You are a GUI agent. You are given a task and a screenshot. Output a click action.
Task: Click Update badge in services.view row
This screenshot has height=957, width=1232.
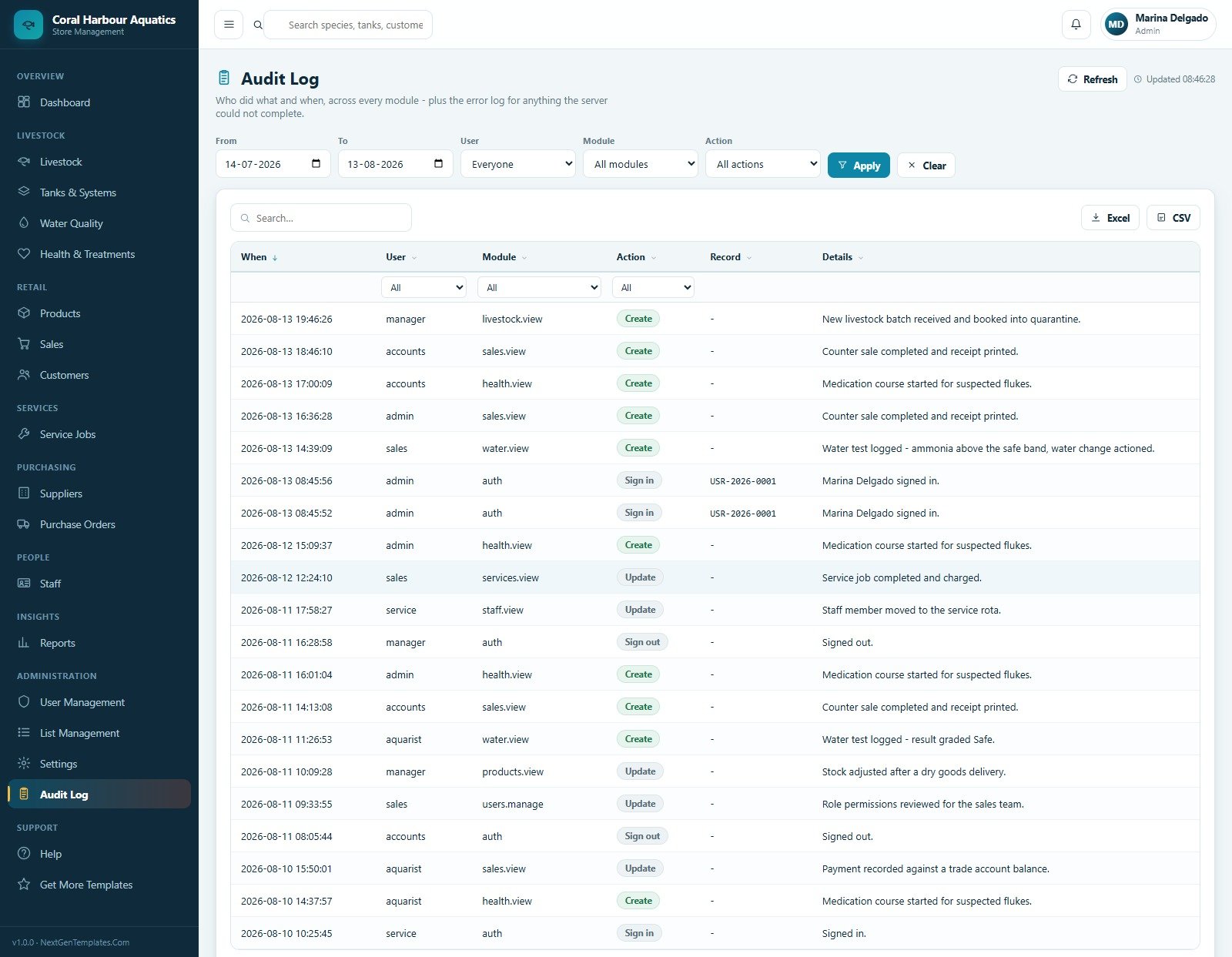click(x=640, y=577)
